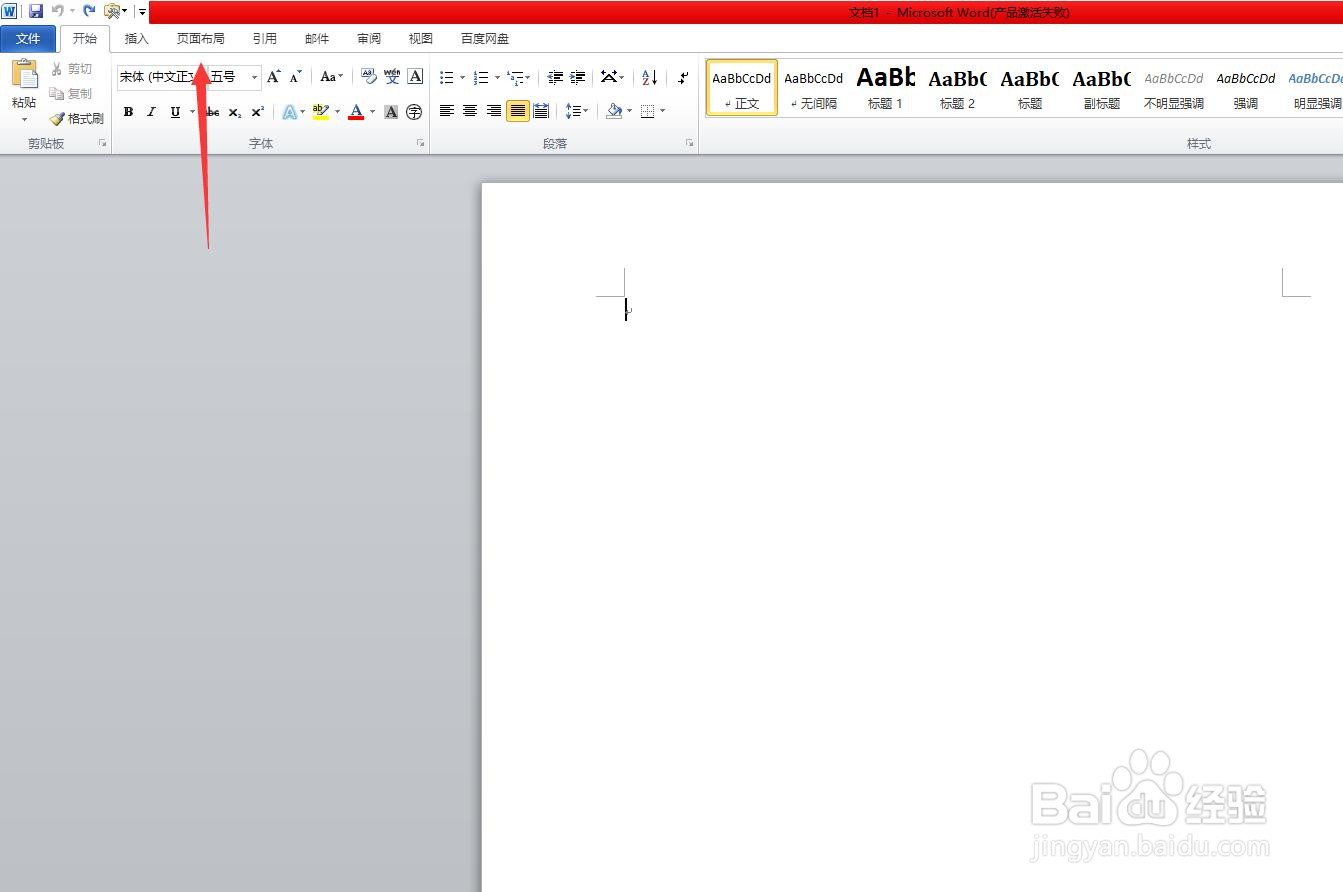Toggle Bold formatting
The image size is (1343, 892).
pyautogui.click(x=128, y=112)
